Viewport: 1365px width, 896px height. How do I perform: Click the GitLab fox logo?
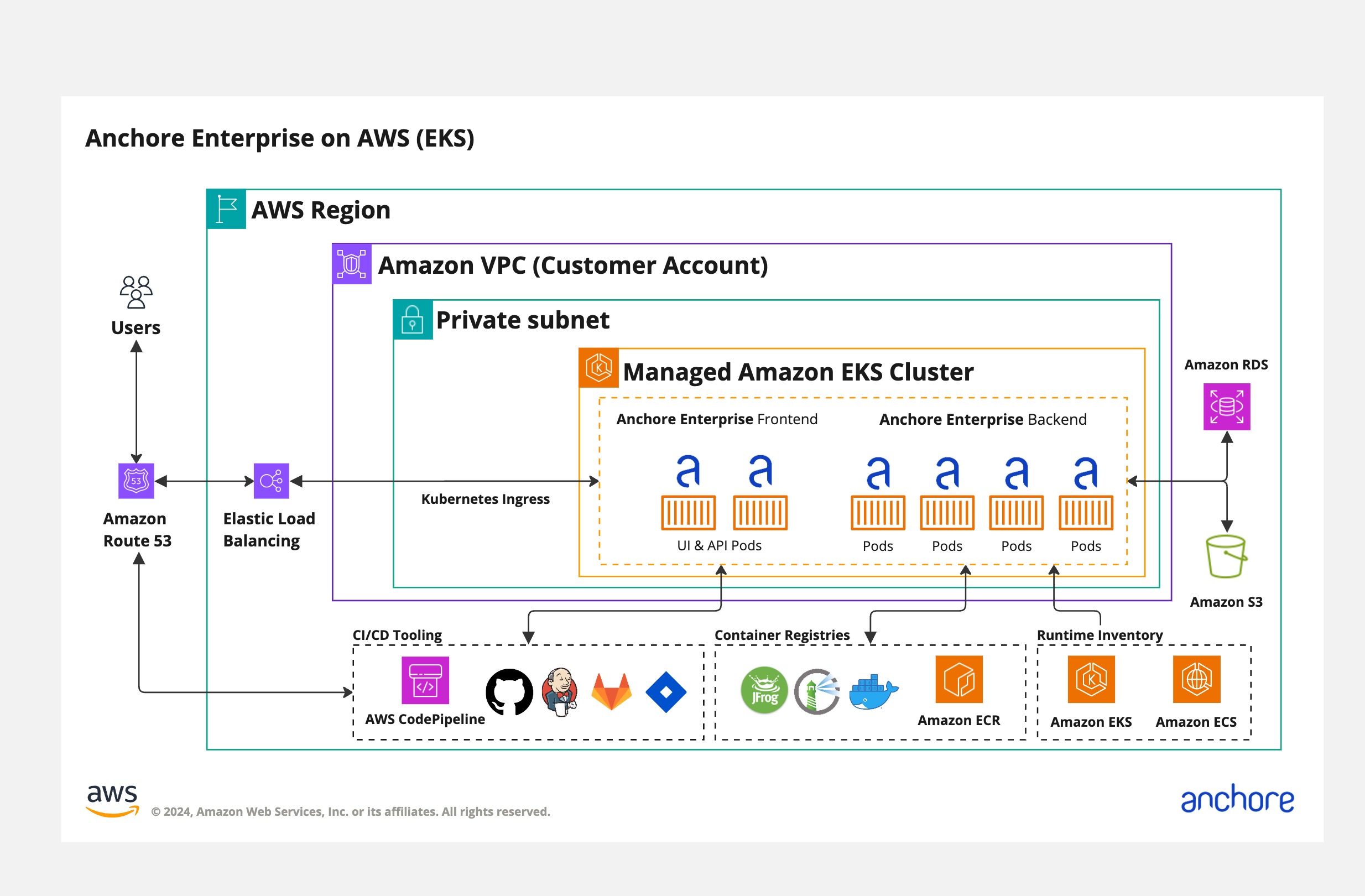click(x=611, y=692)
